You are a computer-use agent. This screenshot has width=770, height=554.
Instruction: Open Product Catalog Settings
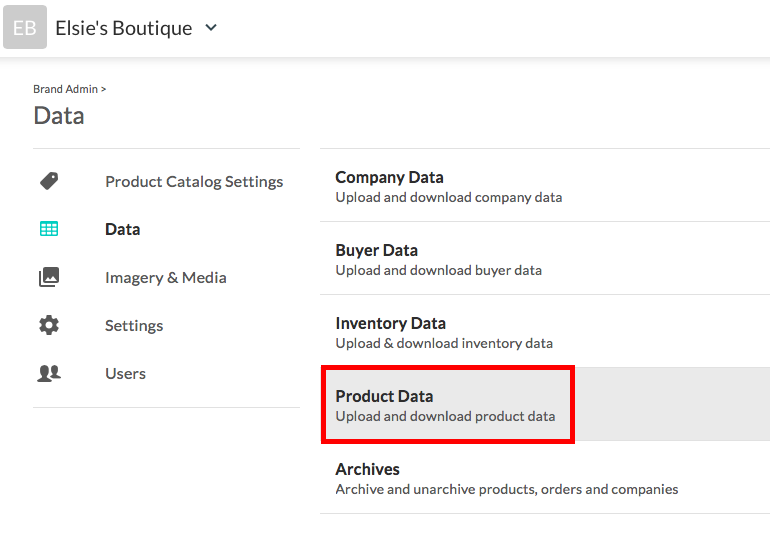[x=194, y=182]
